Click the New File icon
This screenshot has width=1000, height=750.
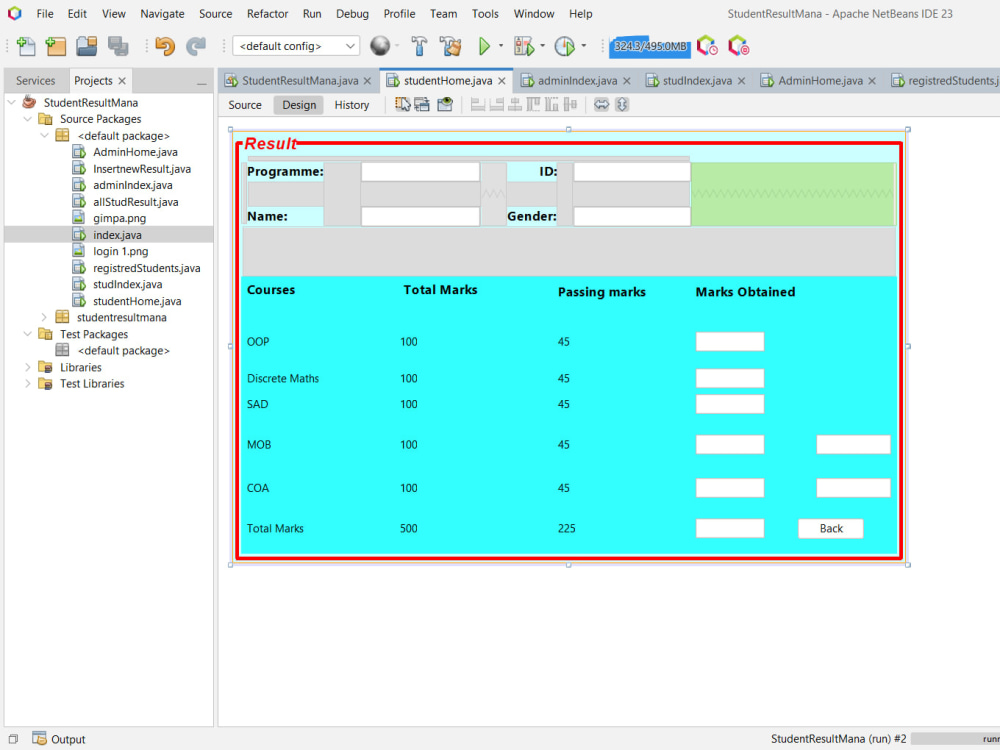(x=26, y=46)
